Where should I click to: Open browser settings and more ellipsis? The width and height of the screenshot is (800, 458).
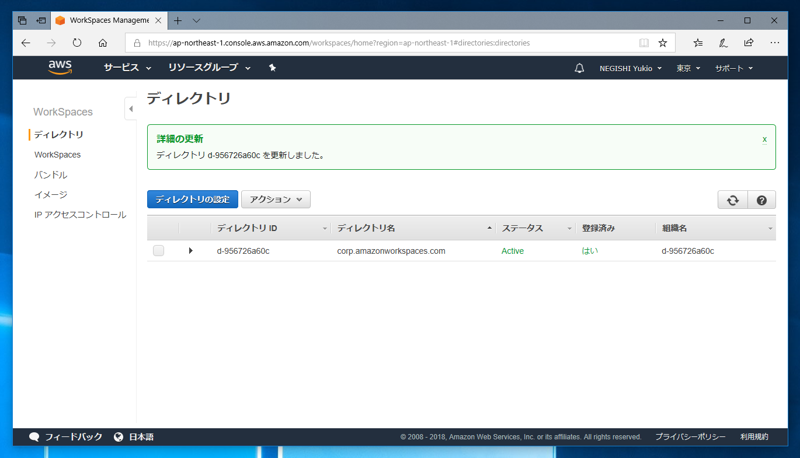point(774,43)
